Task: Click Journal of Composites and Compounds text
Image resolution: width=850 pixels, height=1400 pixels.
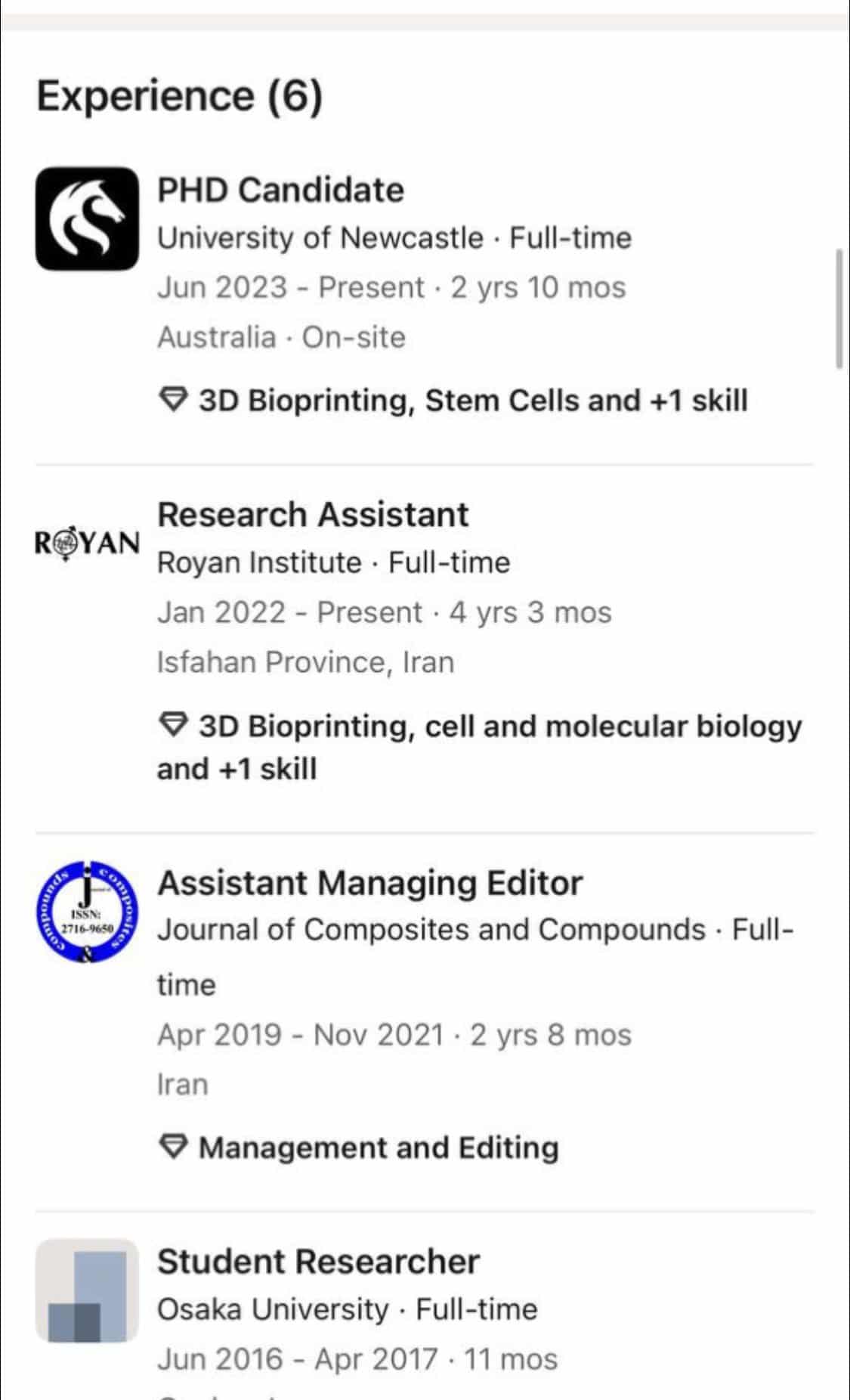Action: coord(431,930)
